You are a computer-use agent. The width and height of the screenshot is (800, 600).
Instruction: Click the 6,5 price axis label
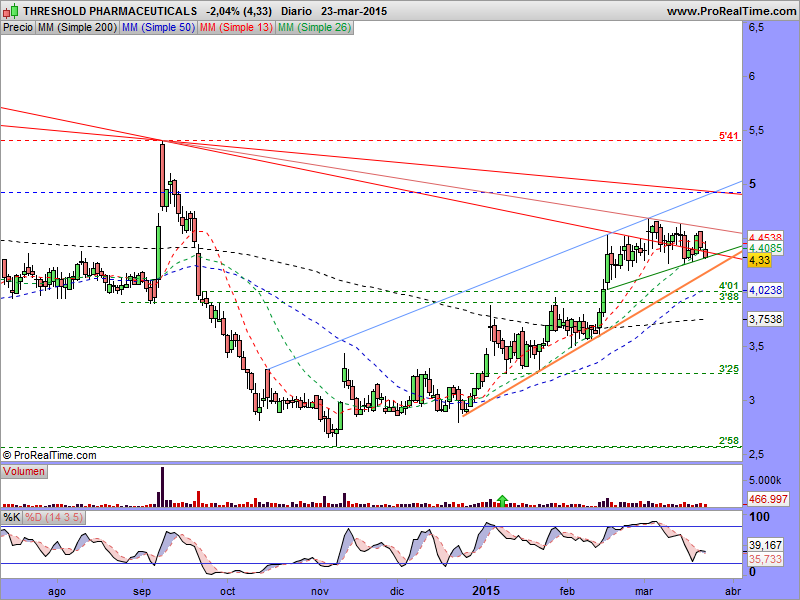point(757,28)
